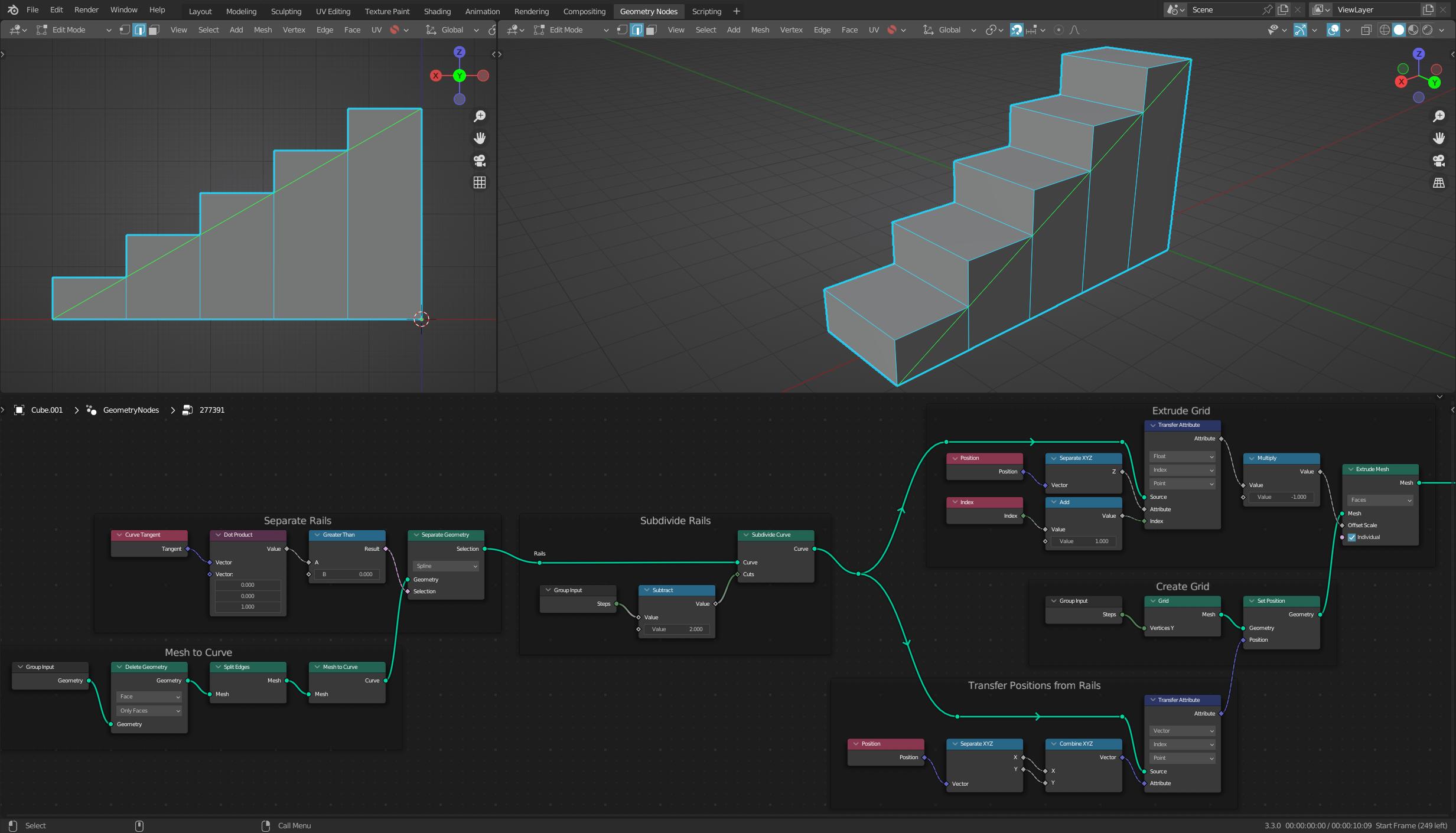Open Only Faces dropdown in Delete Geometry
This screenshot has width=1456, height=833.
149,711
